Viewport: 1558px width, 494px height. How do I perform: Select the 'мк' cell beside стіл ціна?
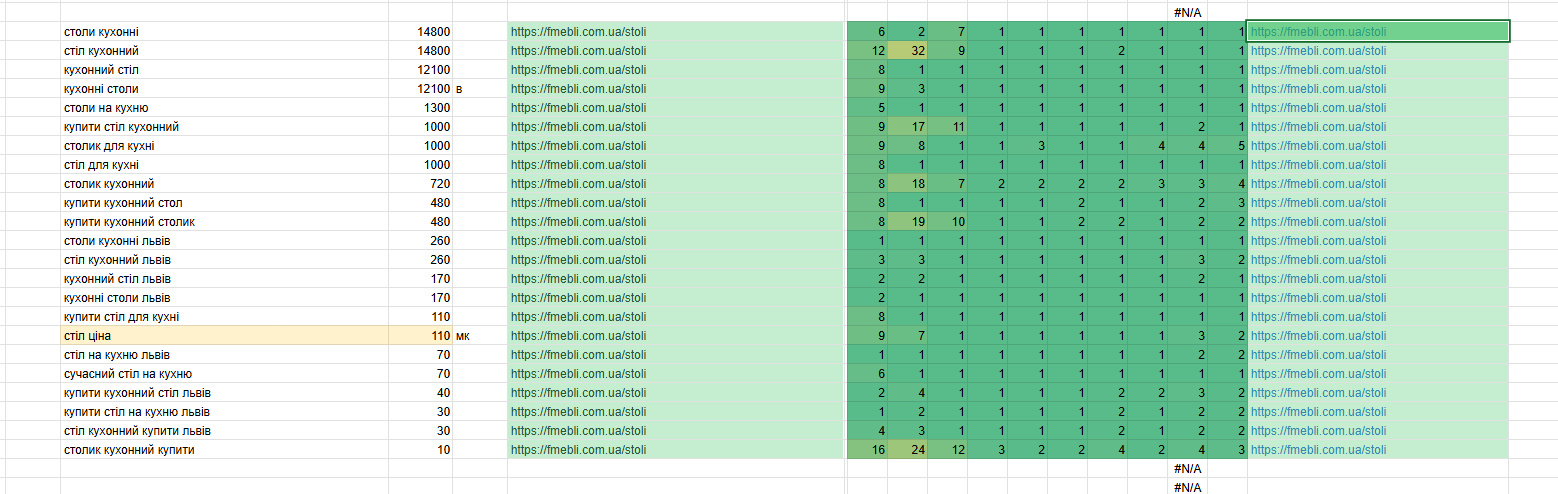point(480,336)
